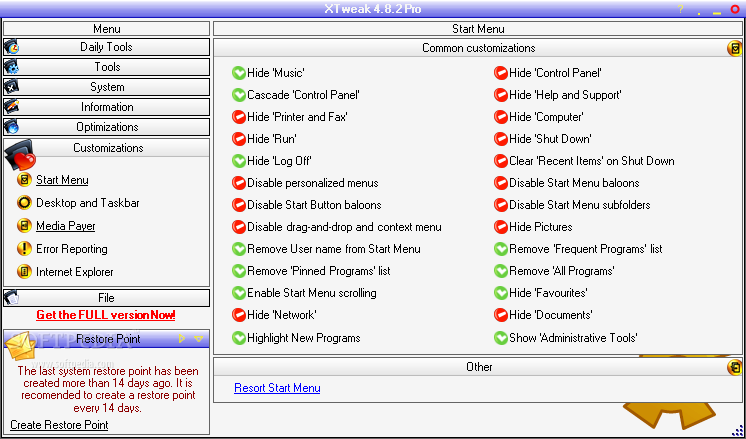Viewport: 746px width, 439px height.
Task: Click Get the FULL version Now link
Action: pyautogui.click(x=106, y=315)
